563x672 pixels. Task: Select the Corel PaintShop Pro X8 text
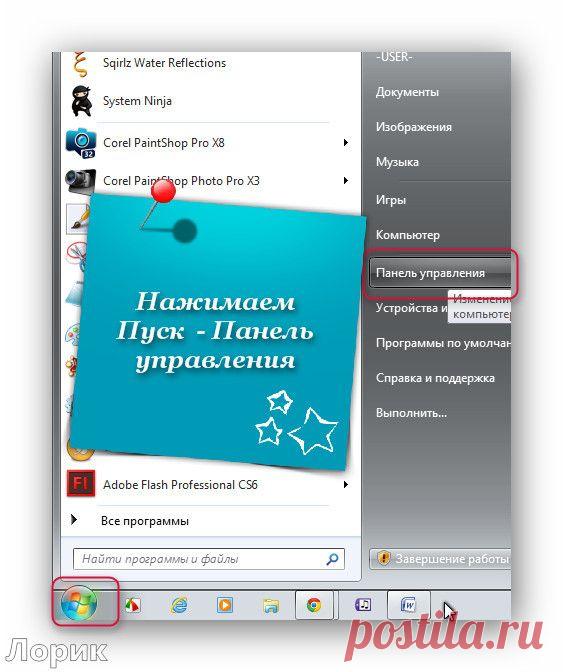click(164, 143)
